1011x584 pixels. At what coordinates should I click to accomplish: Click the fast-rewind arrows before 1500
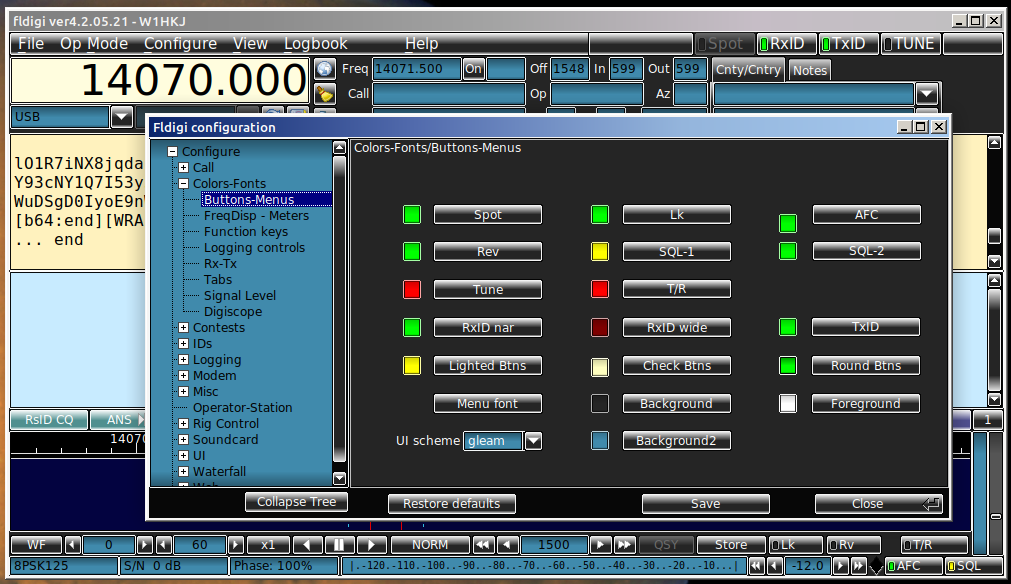pos(483,545)
